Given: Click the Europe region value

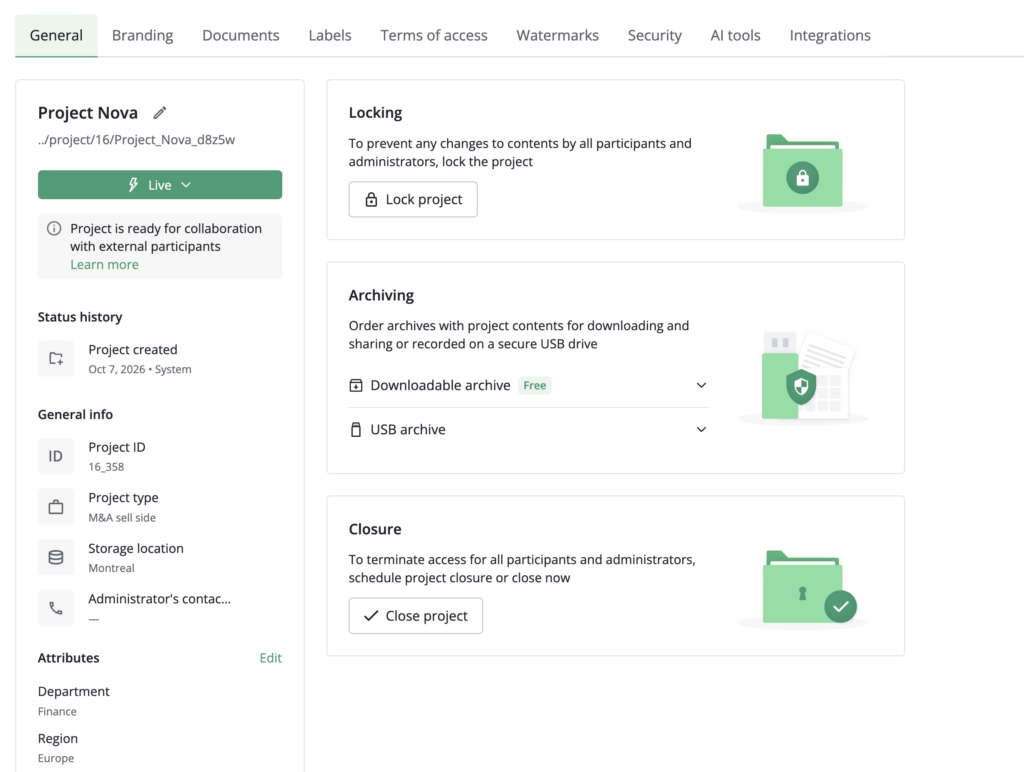Looking at the screenshot, I should tap(56, 758).
